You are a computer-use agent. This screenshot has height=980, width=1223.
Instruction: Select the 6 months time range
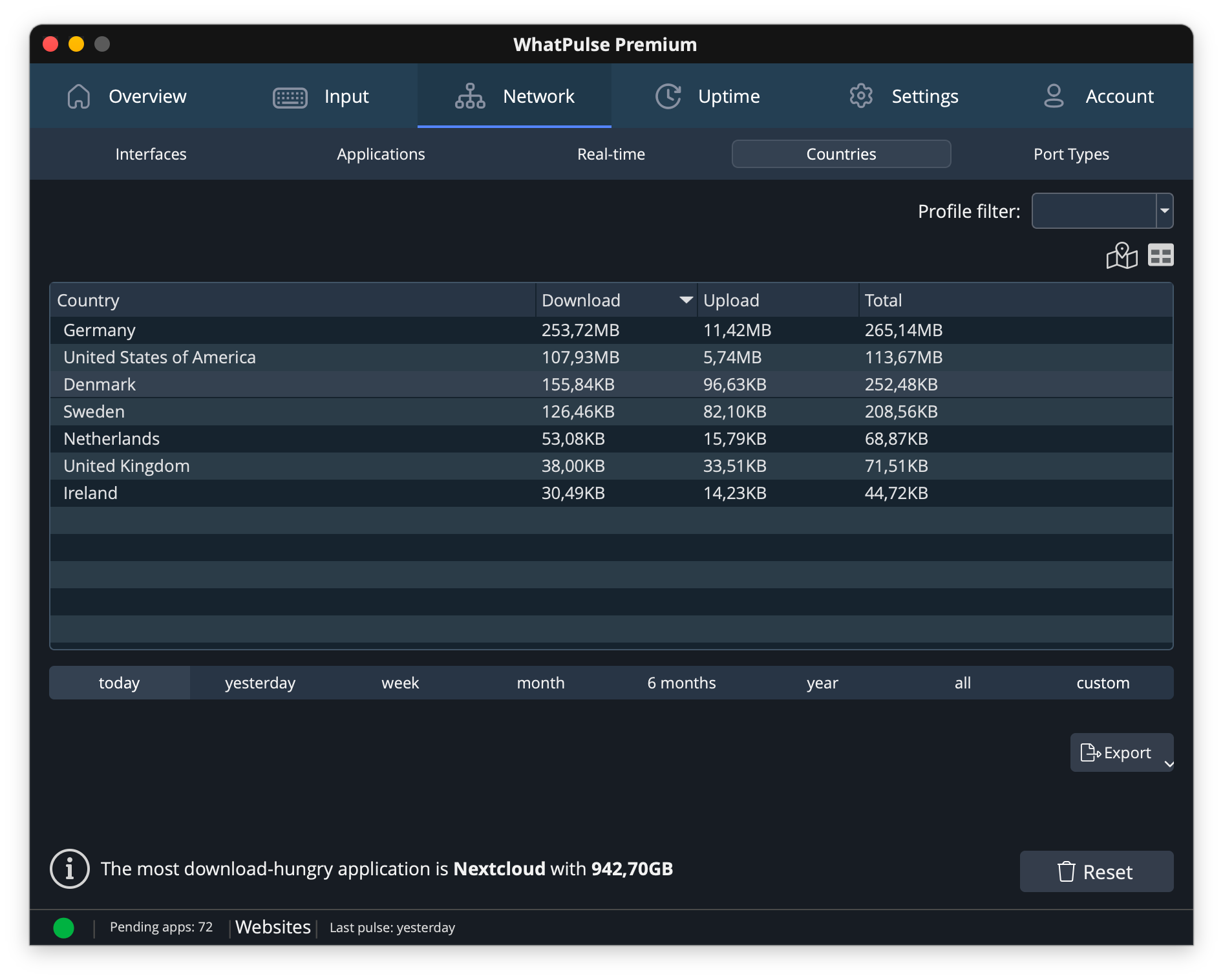(681, 683)
